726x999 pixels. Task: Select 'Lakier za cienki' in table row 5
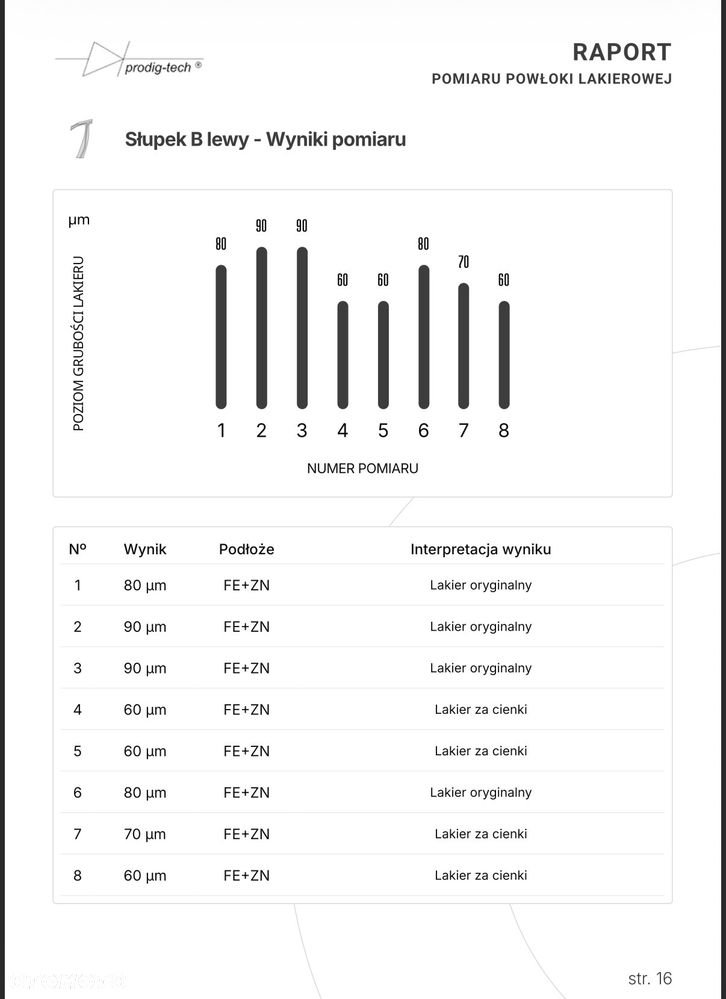pos(480,751)
